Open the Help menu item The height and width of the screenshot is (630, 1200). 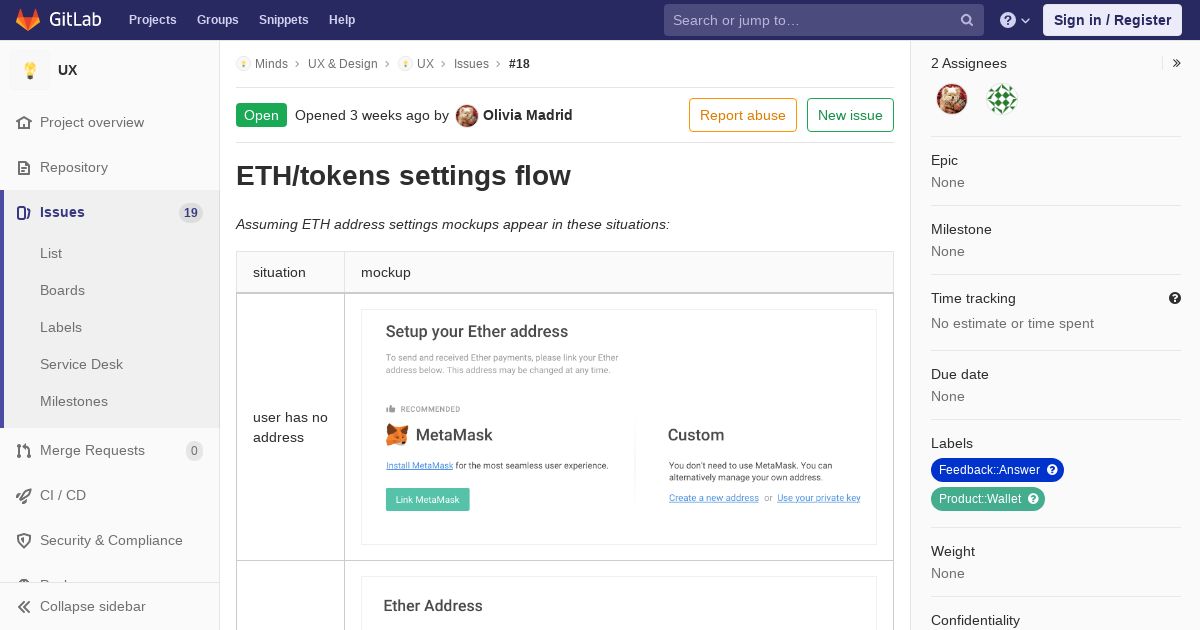(342, 20)
